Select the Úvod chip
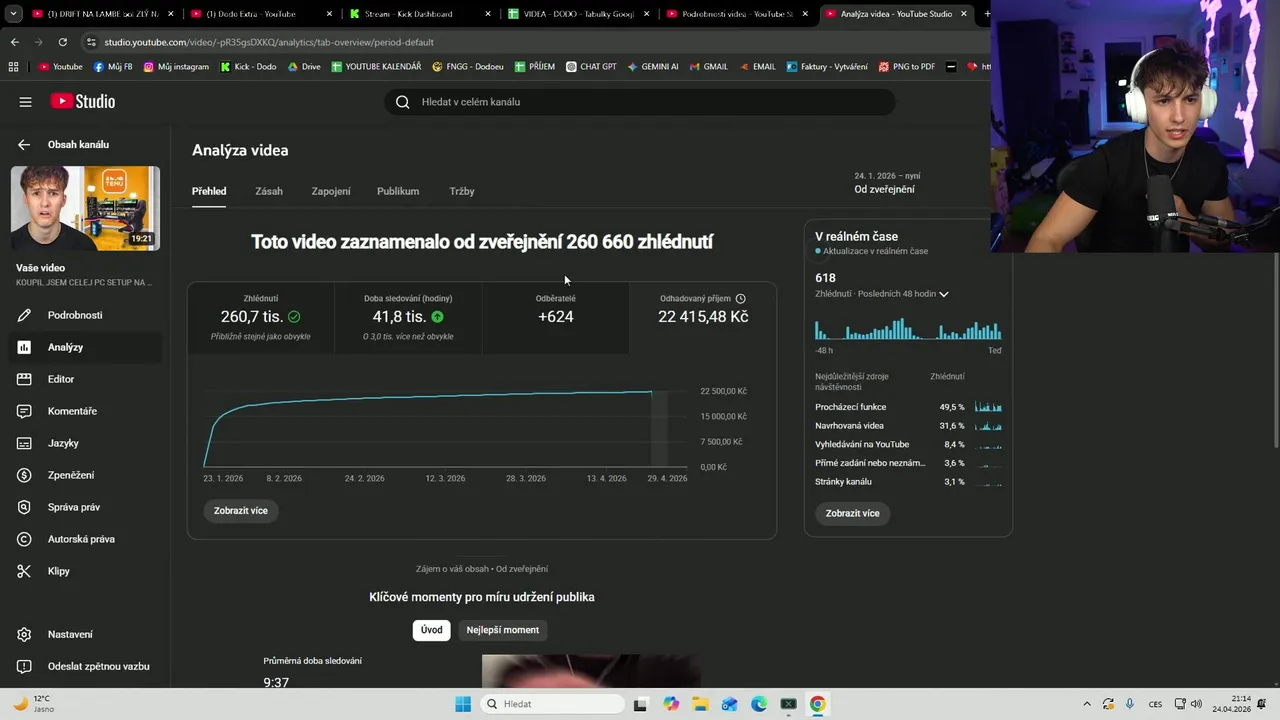The width and height of the screenshot is (1280, 720). click(431, 630)
